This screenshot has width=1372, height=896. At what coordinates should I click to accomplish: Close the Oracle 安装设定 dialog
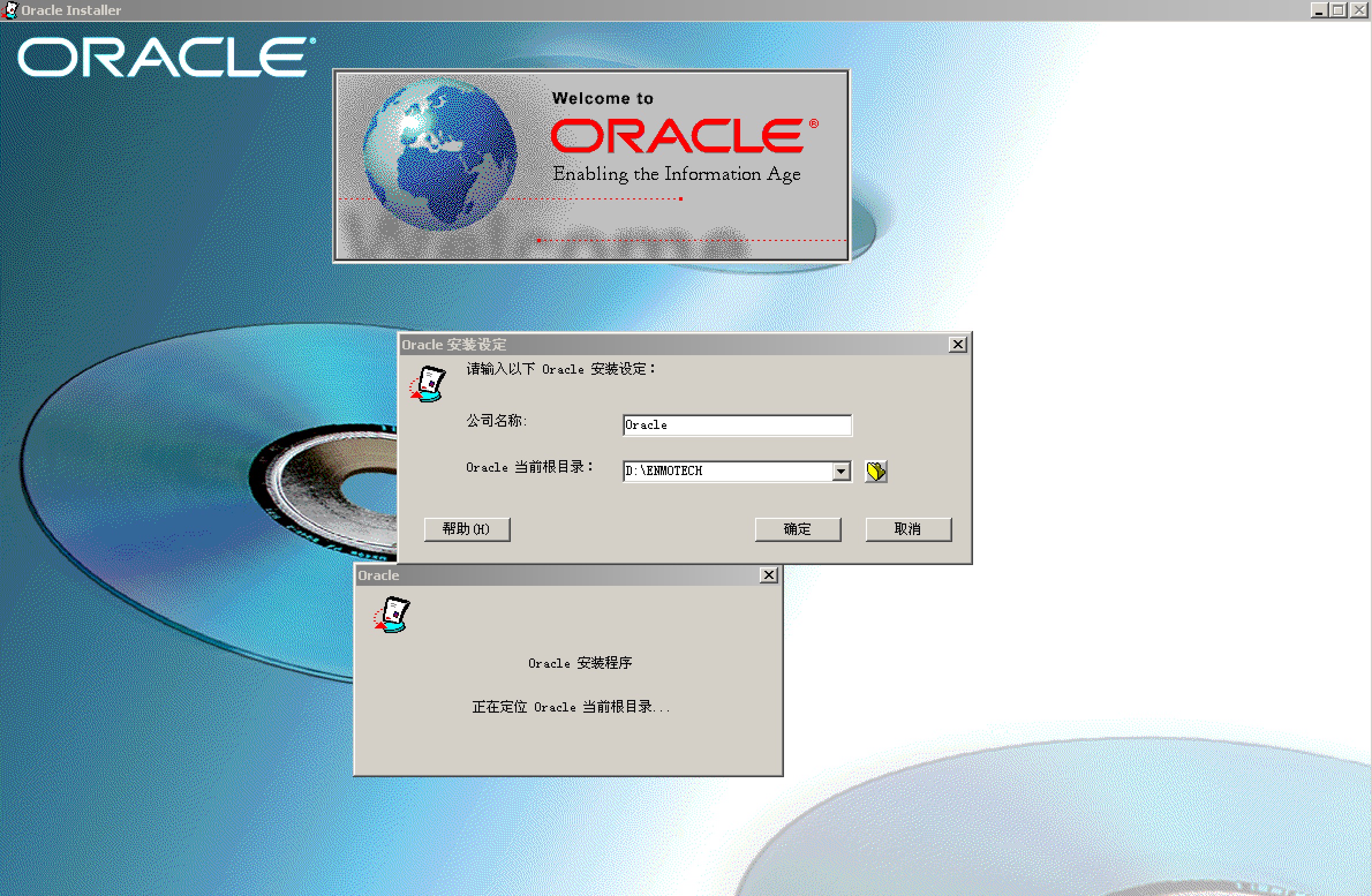959,344
